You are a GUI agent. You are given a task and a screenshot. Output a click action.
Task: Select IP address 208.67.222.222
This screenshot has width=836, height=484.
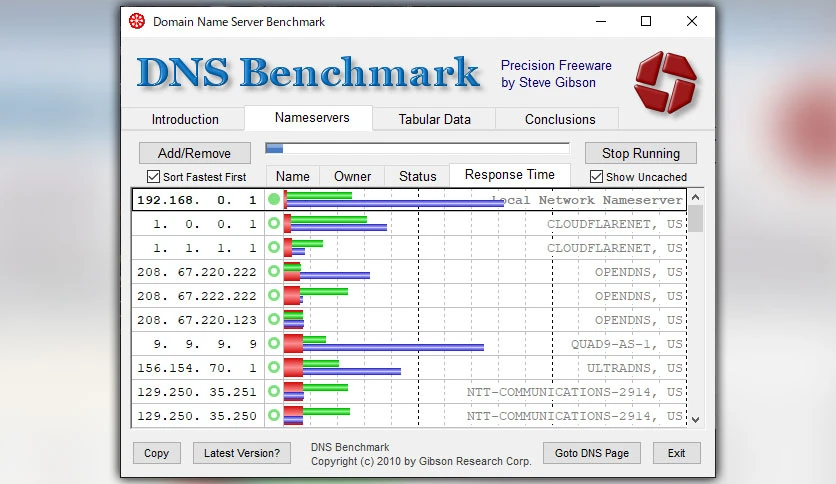[x=197, y=296]
